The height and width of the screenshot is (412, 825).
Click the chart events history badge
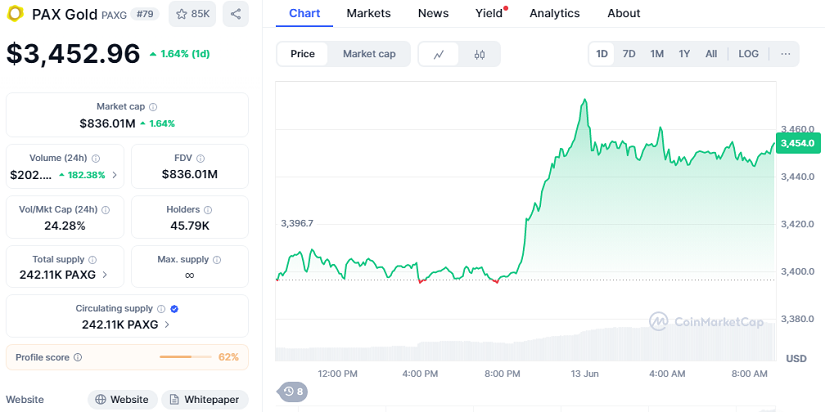pyautogui.click(x=293, y=391)
